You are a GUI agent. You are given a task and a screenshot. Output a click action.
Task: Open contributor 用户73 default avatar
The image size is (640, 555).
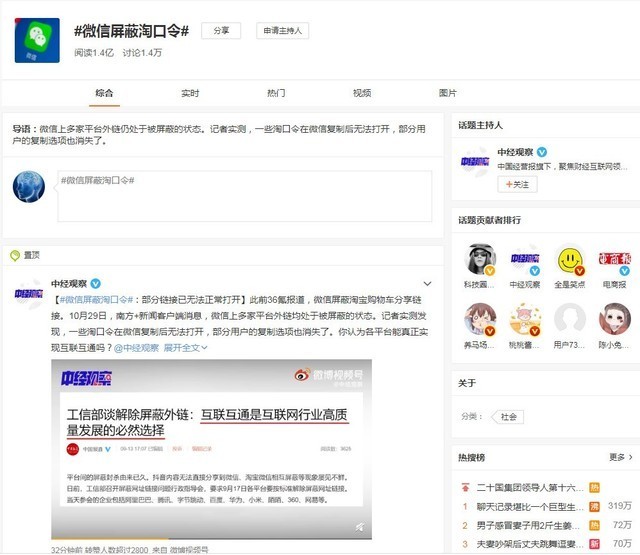pyautogui.click(x=570, y=319)
